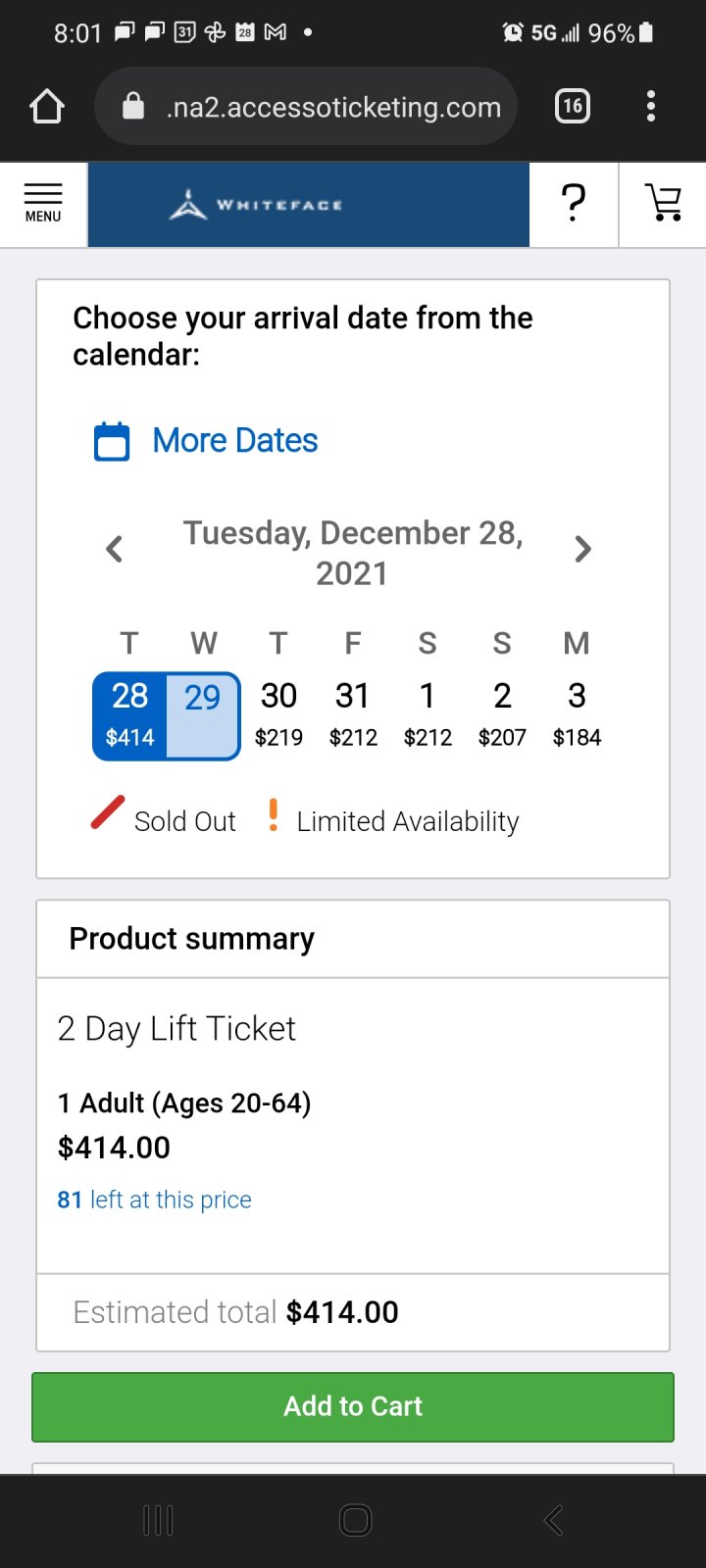Open the More Dates calendar picker
This screenshot has height=1568, width=706.
(235, 441)
